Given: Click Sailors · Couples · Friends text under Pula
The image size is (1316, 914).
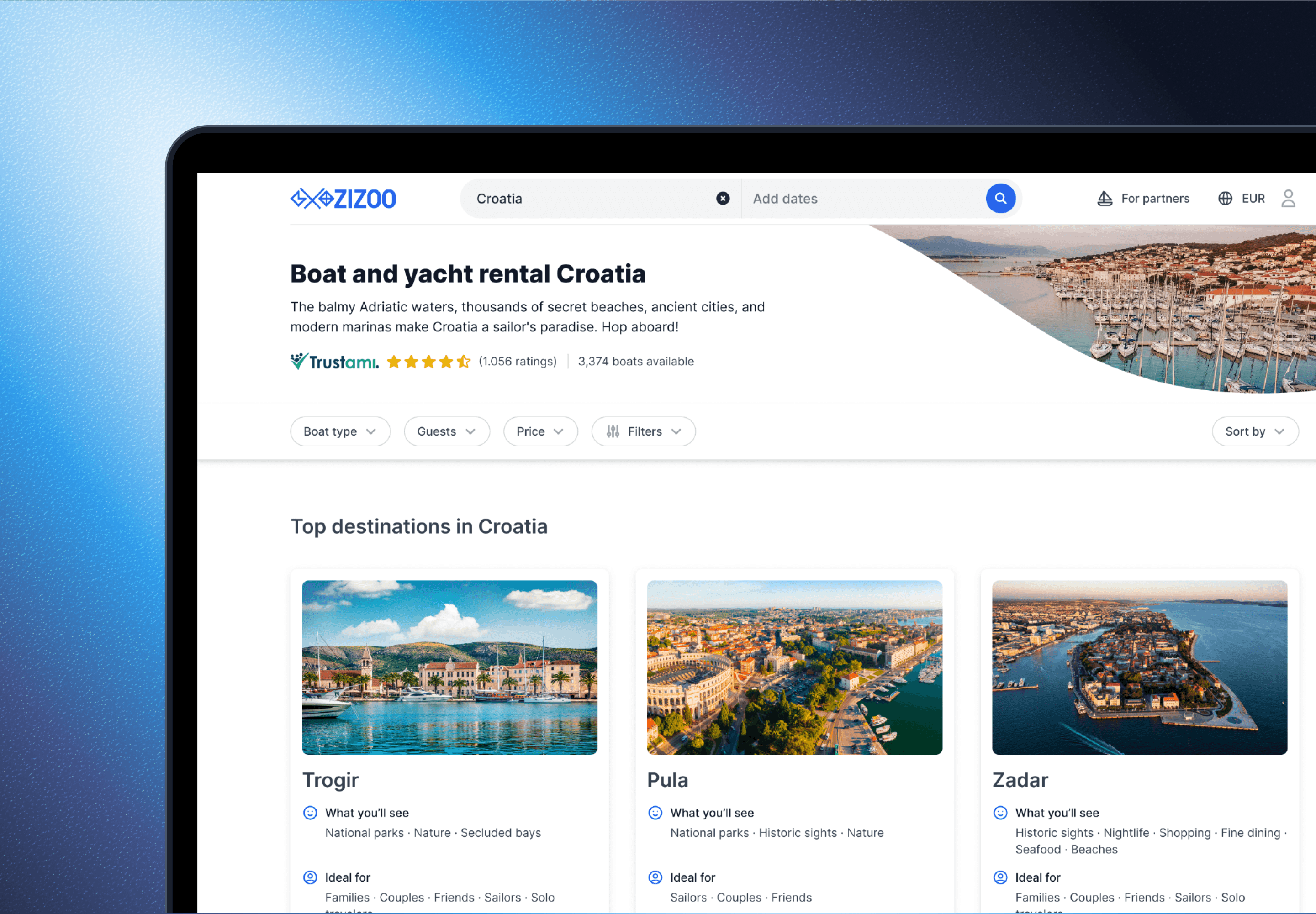Looking at the screenshot, I should coord(741,898).
